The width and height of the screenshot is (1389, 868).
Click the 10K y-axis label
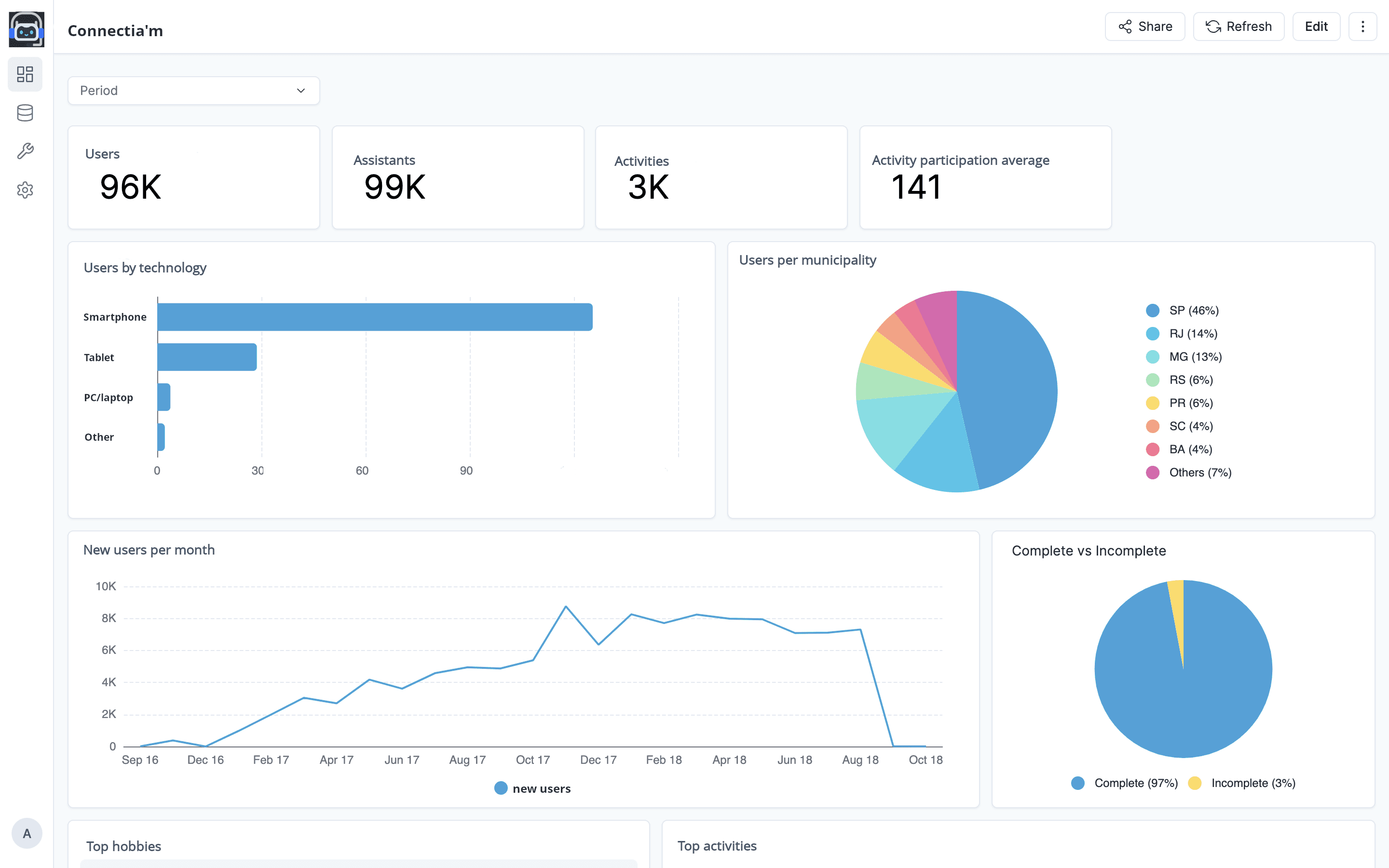pos(106,586)
